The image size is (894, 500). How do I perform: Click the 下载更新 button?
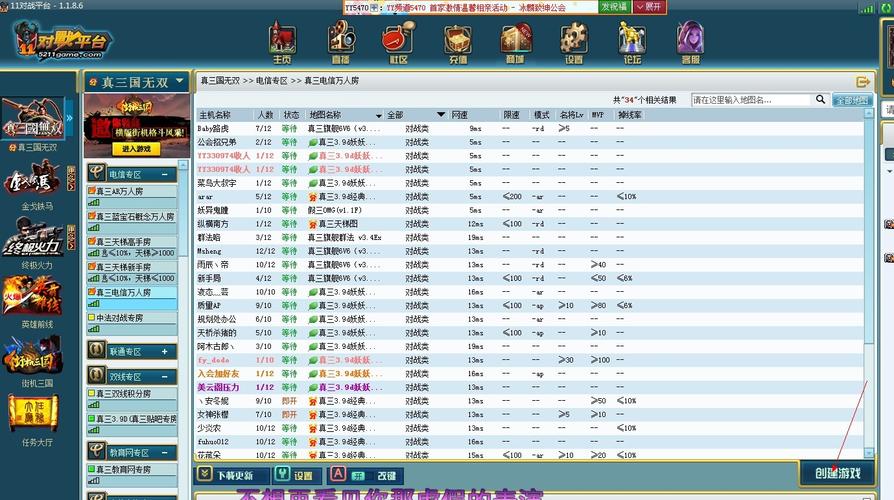pos(230,476)
